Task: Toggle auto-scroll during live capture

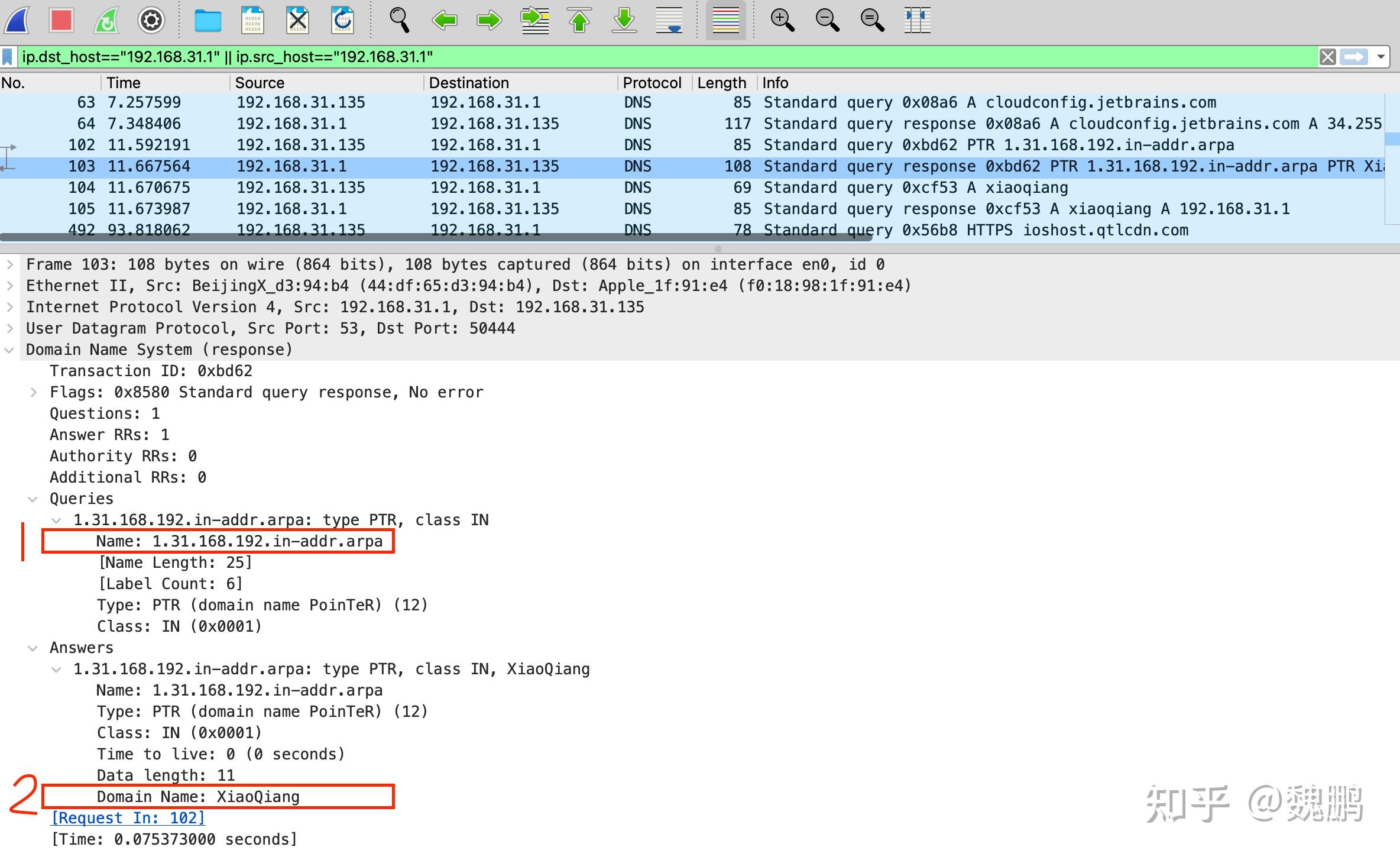Action: pos(668,20)
